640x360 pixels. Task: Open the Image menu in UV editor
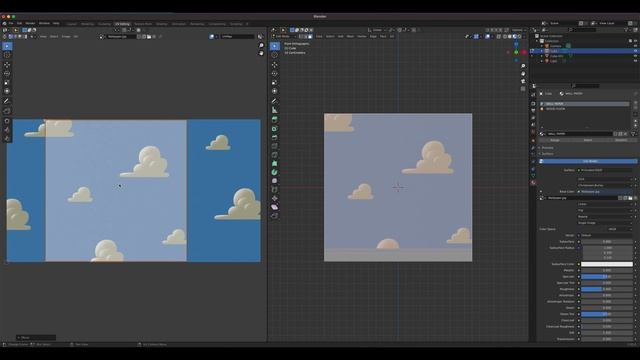[x=66, y=37]
